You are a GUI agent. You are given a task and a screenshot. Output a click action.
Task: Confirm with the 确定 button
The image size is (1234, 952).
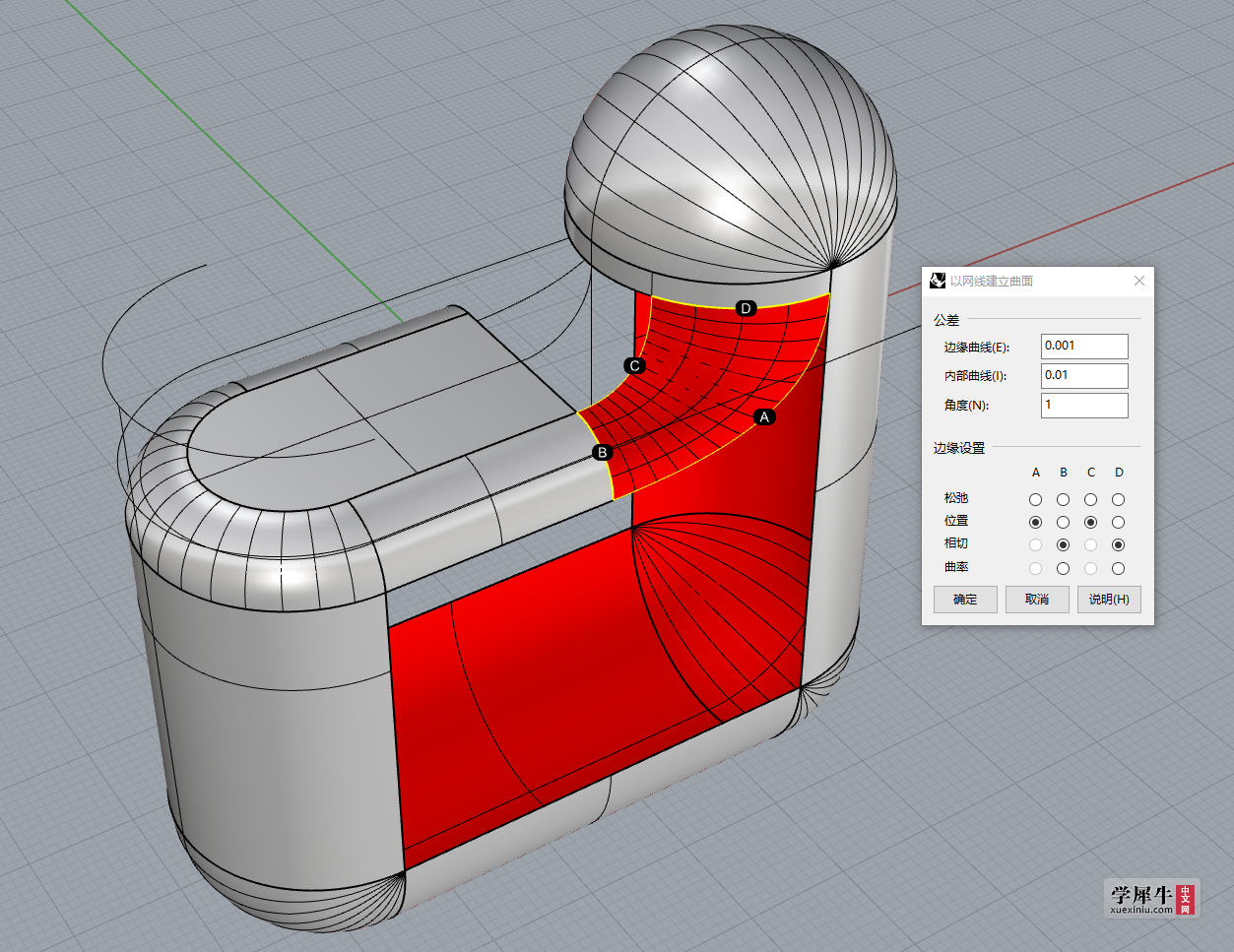(965, 600)
